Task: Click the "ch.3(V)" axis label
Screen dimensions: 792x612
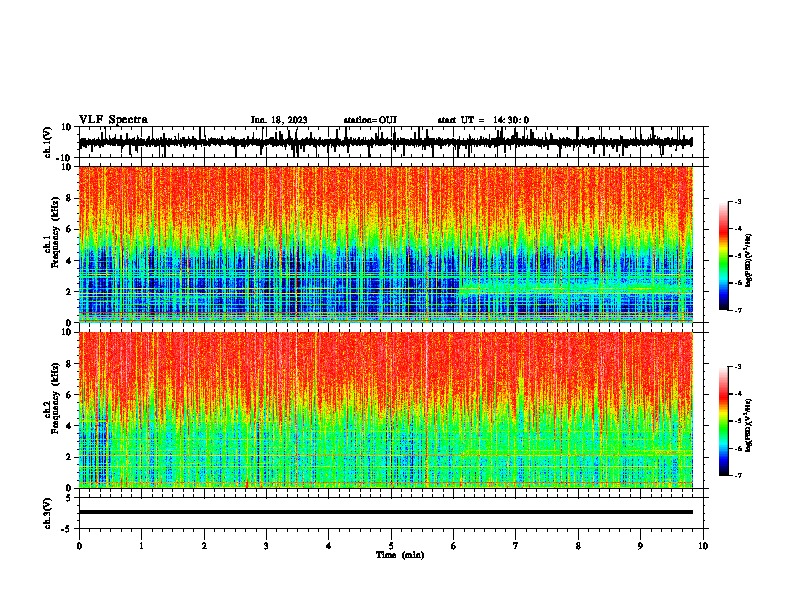Action: point(48,513)
